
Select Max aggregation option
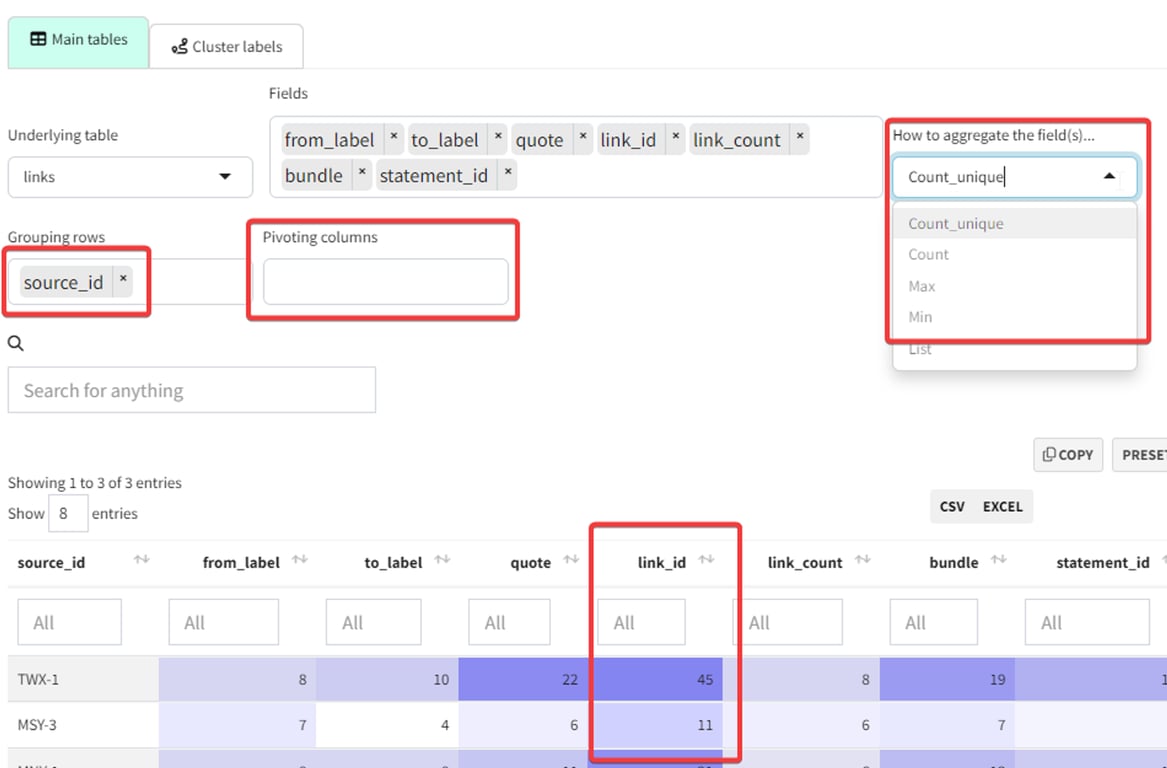coord(921,286)
